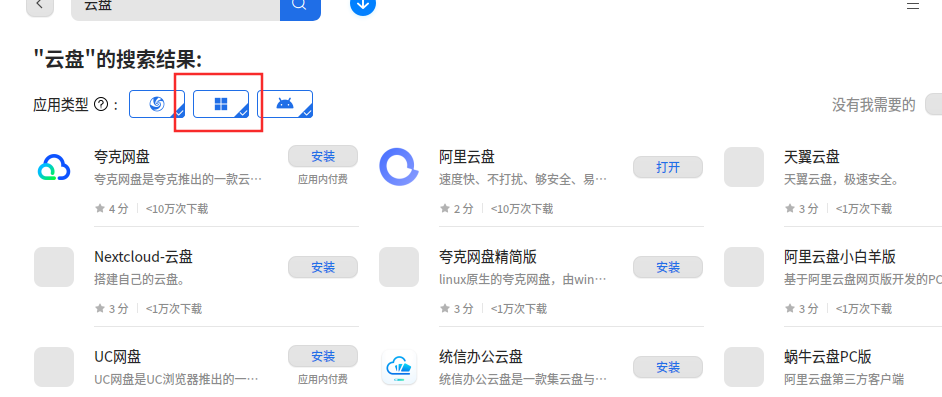This screenshot has height=397, width=942.
Task: Install 统信办公云盘
Action: click(668, 367)
